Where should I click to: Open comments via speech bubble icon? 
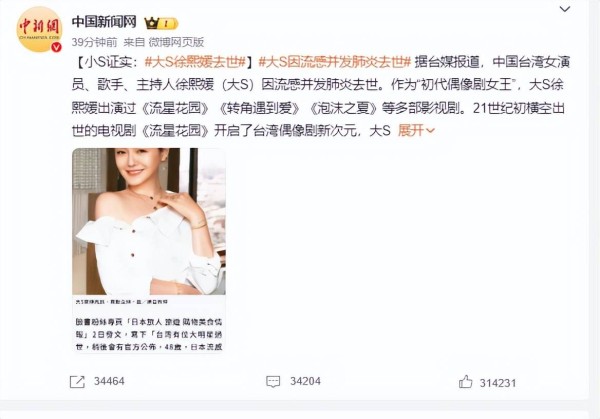273,382
